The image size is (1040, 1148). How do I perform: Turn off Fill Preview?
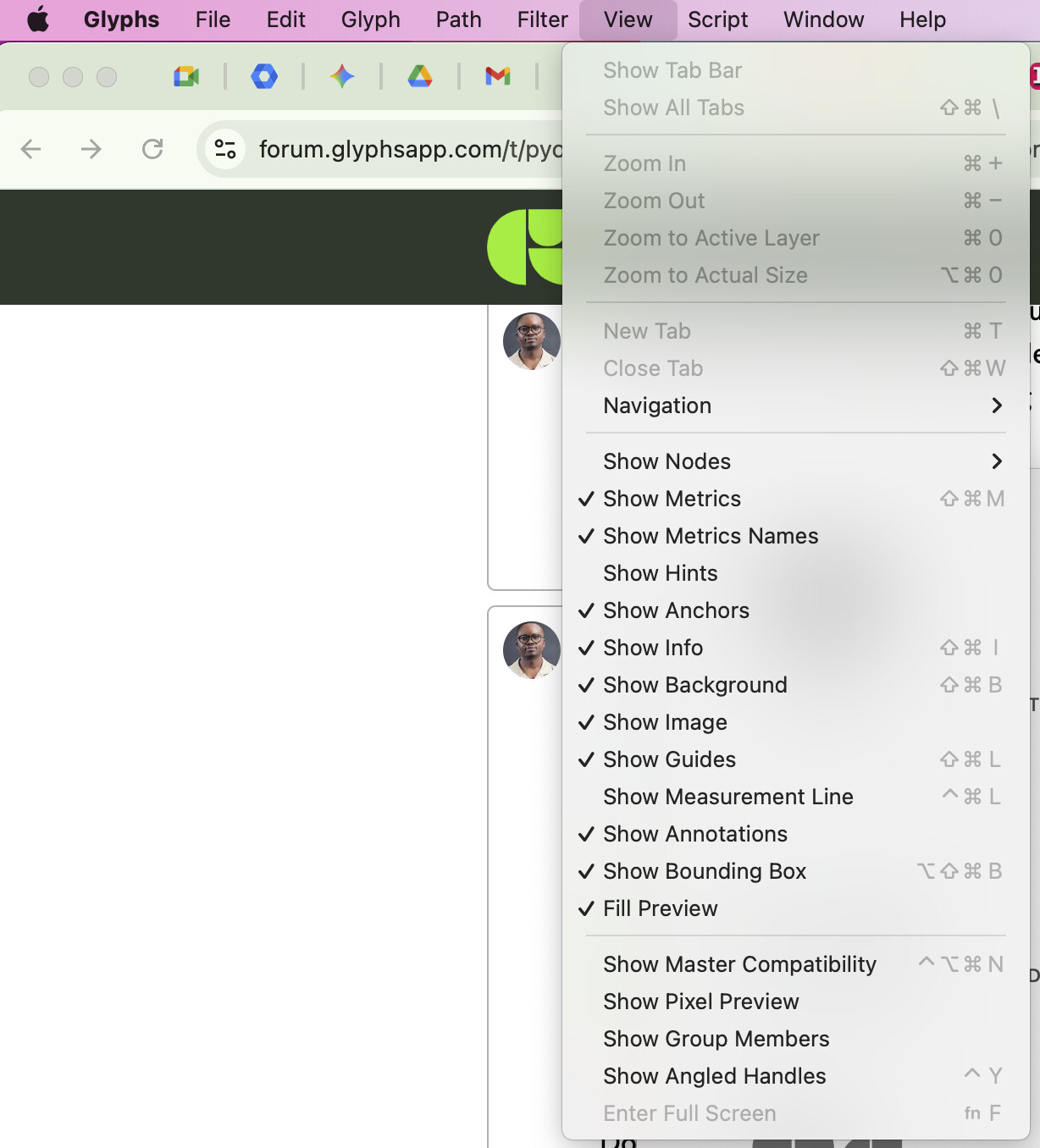660,908
